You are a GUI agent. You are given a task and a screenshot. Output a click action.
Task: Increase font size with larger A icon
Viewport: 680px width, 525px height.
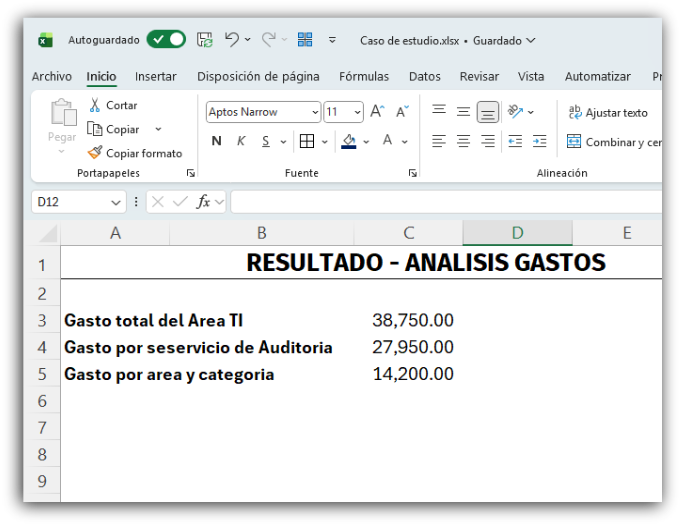point(377,112)
